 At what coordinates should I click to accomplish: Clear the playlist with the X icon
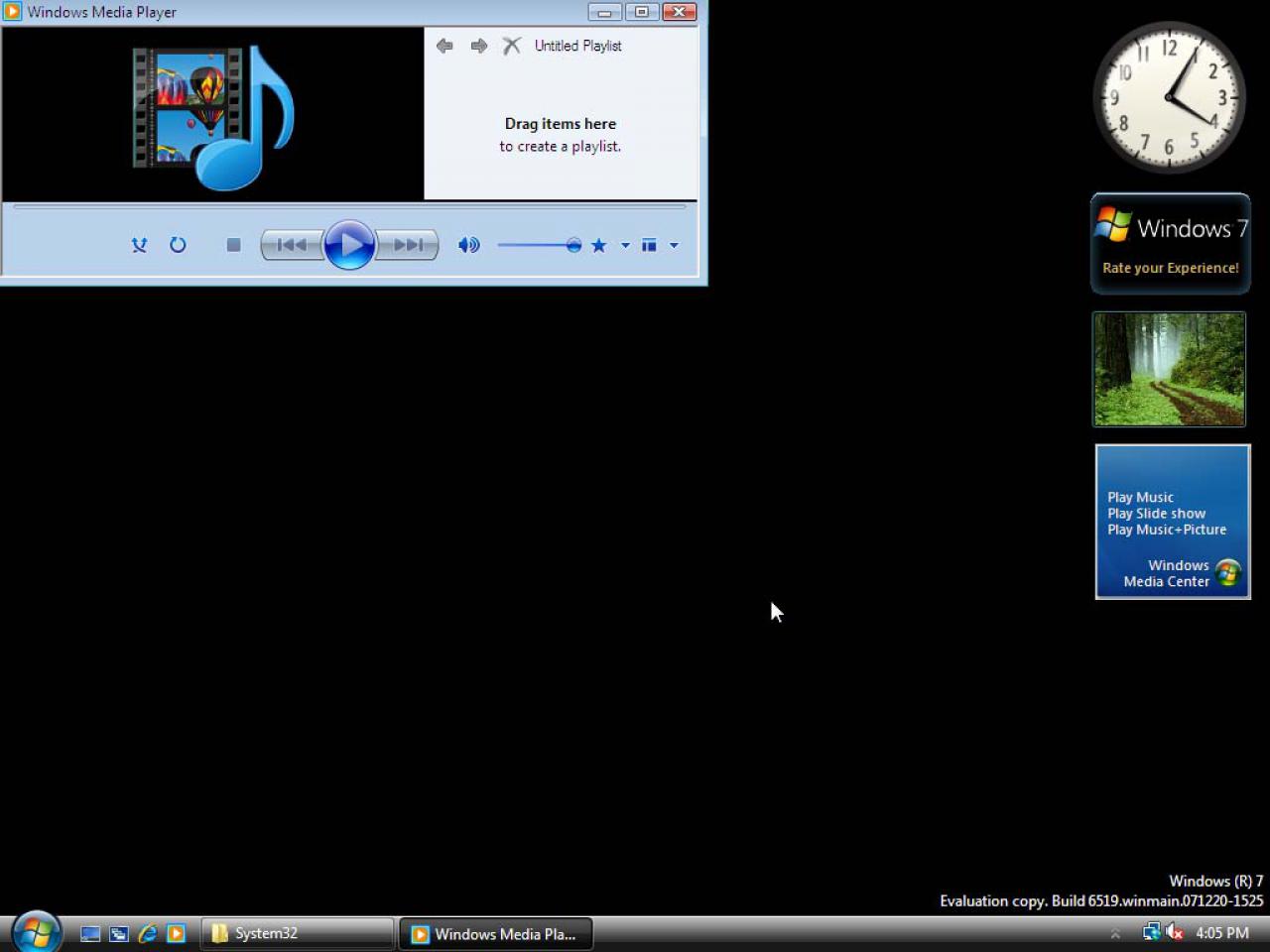click(511, 46)
